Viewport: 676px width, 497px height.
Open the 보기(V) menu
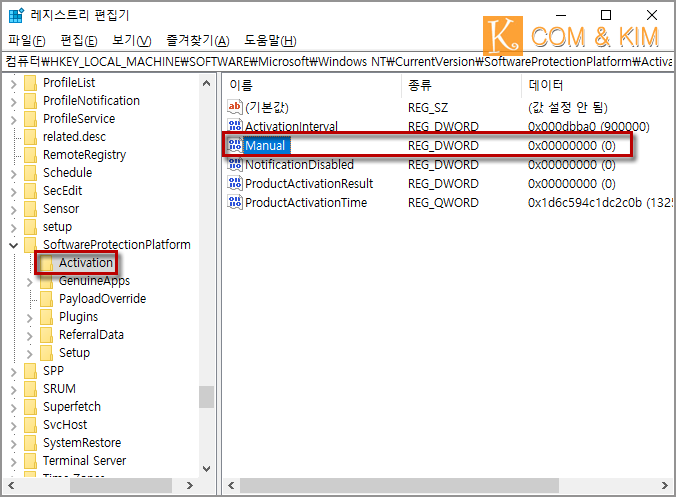pos(131,41)
